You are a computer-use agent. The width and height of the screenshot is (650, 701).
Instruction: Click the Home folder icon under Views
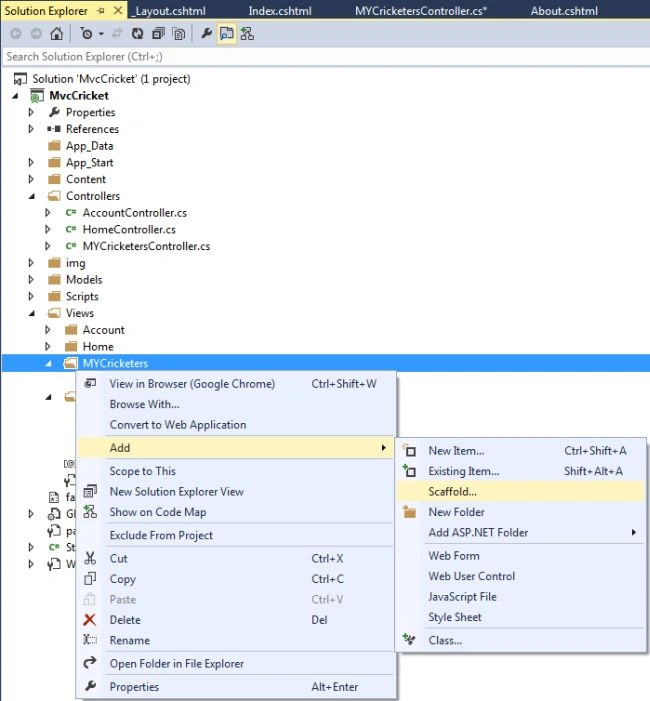coord(71,346)
